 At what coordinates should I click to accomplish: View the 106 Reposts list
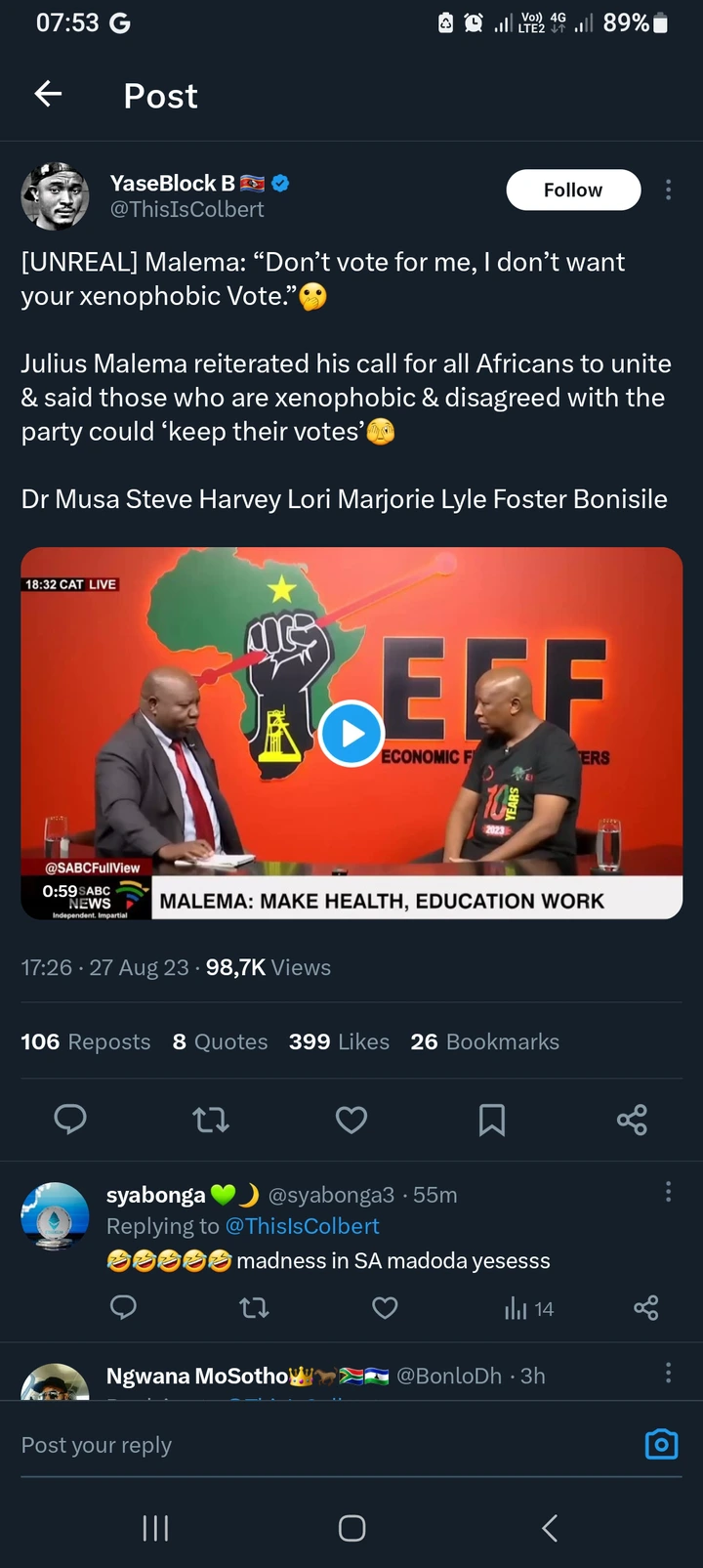(86, 1042)
